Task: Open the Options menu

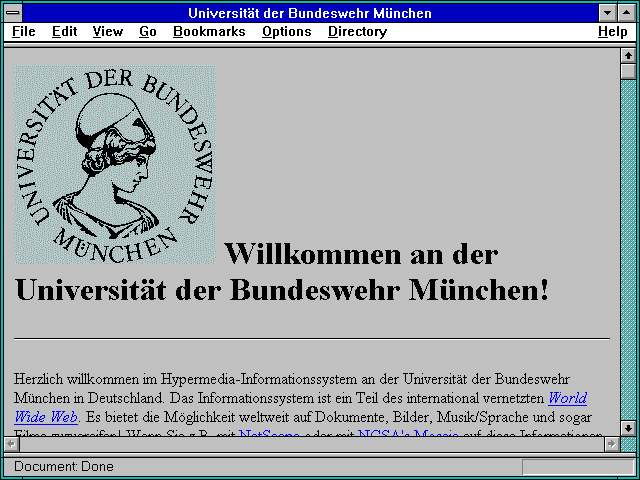Action: coord(287,31)
